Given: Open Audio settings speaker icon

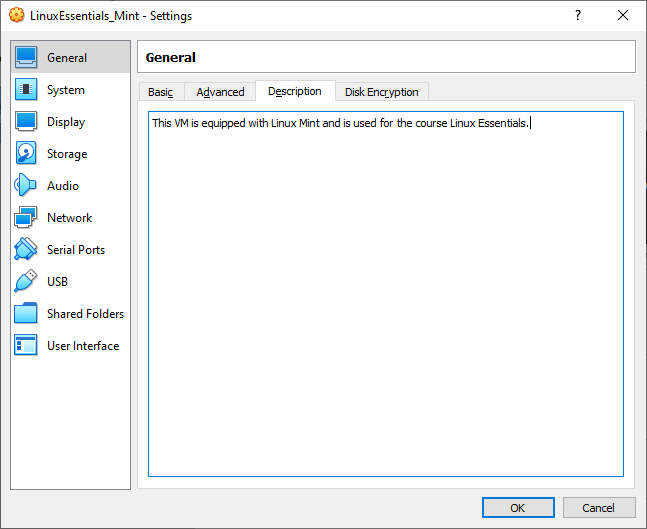Looking at the screenshot, I should (x=26, y=185).
